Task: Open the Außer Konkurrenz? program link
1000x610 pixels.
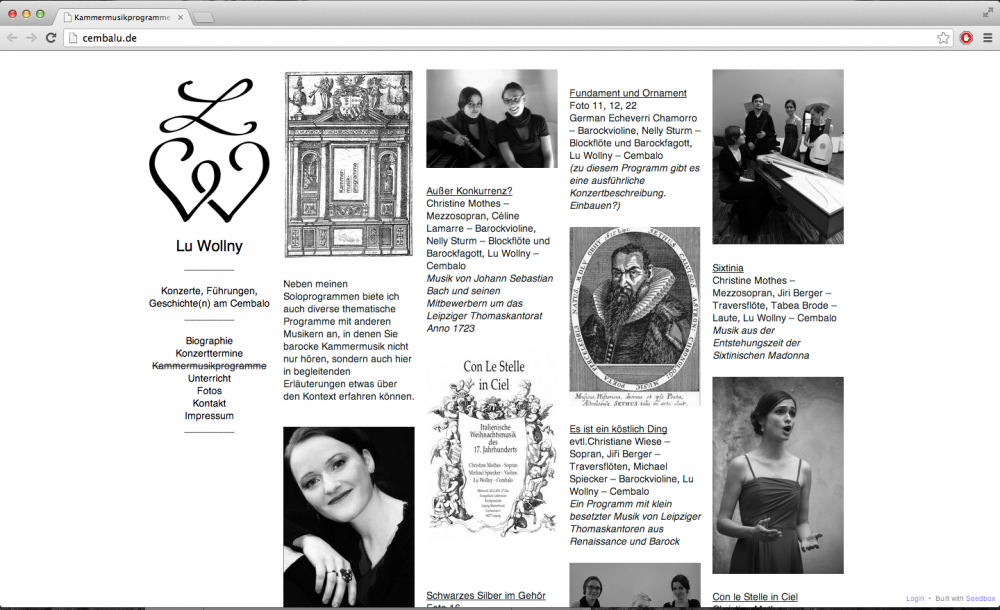Action: (x=469, y=190)
